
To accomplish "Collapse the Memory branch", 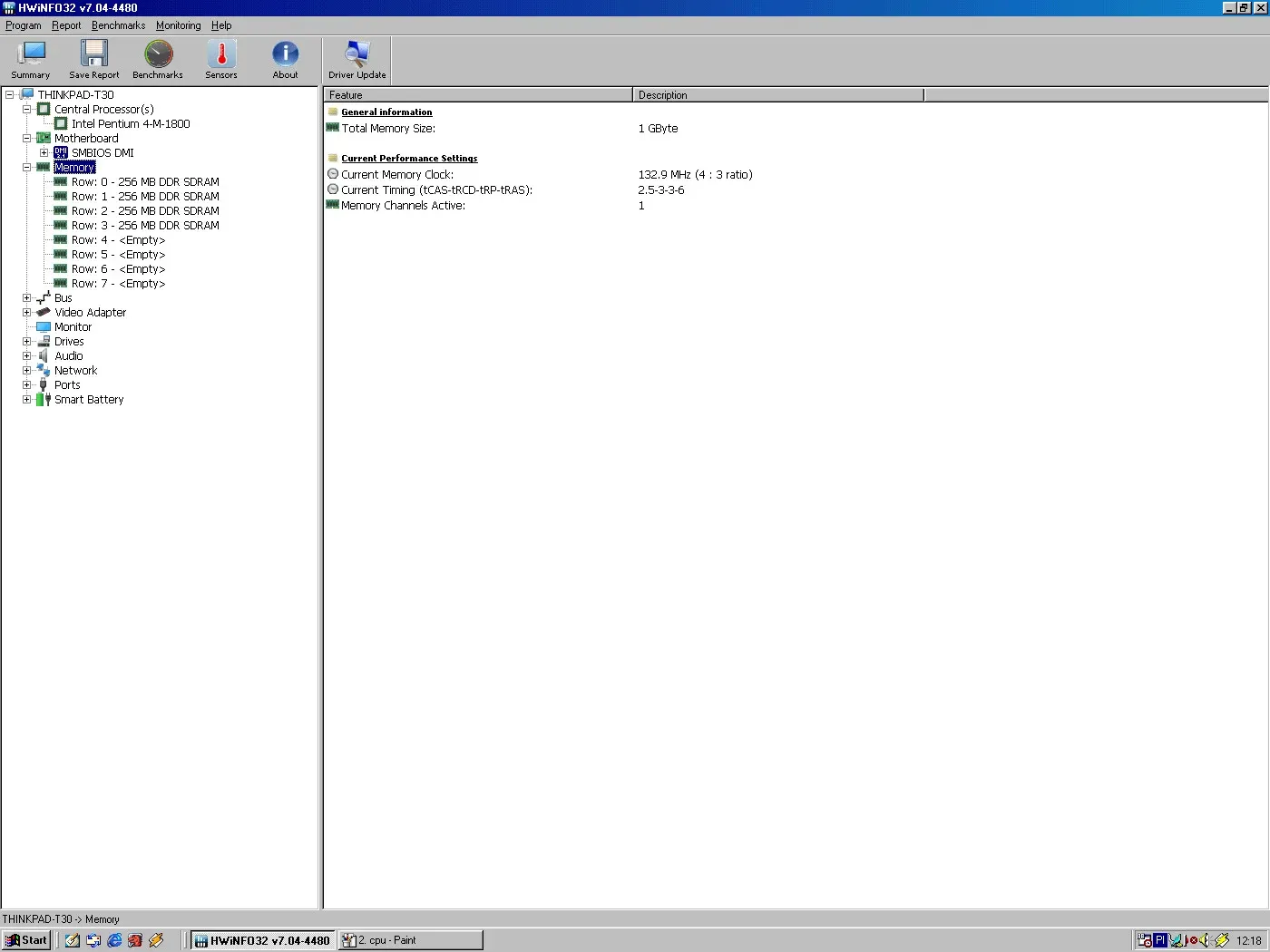I will 26,168.
